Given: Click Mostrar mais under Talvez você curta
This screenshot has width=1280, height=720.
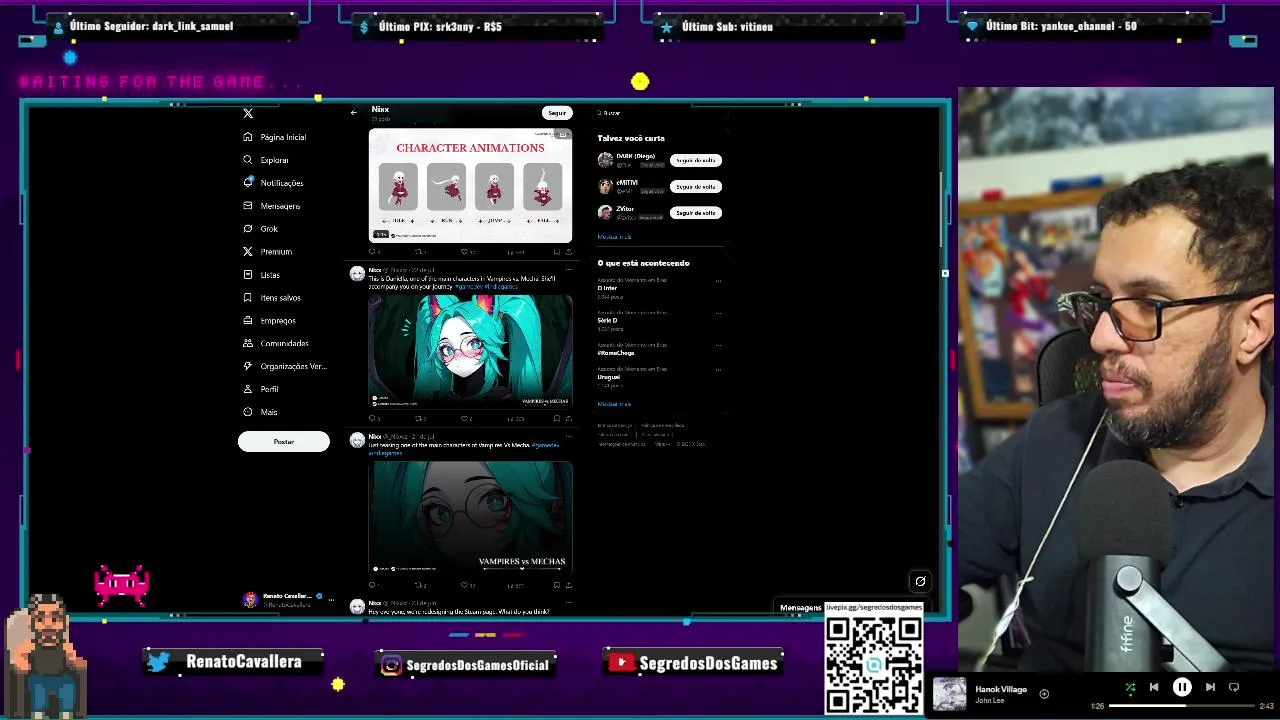Looking at the screenshot, I should click(x=614, y=237).
